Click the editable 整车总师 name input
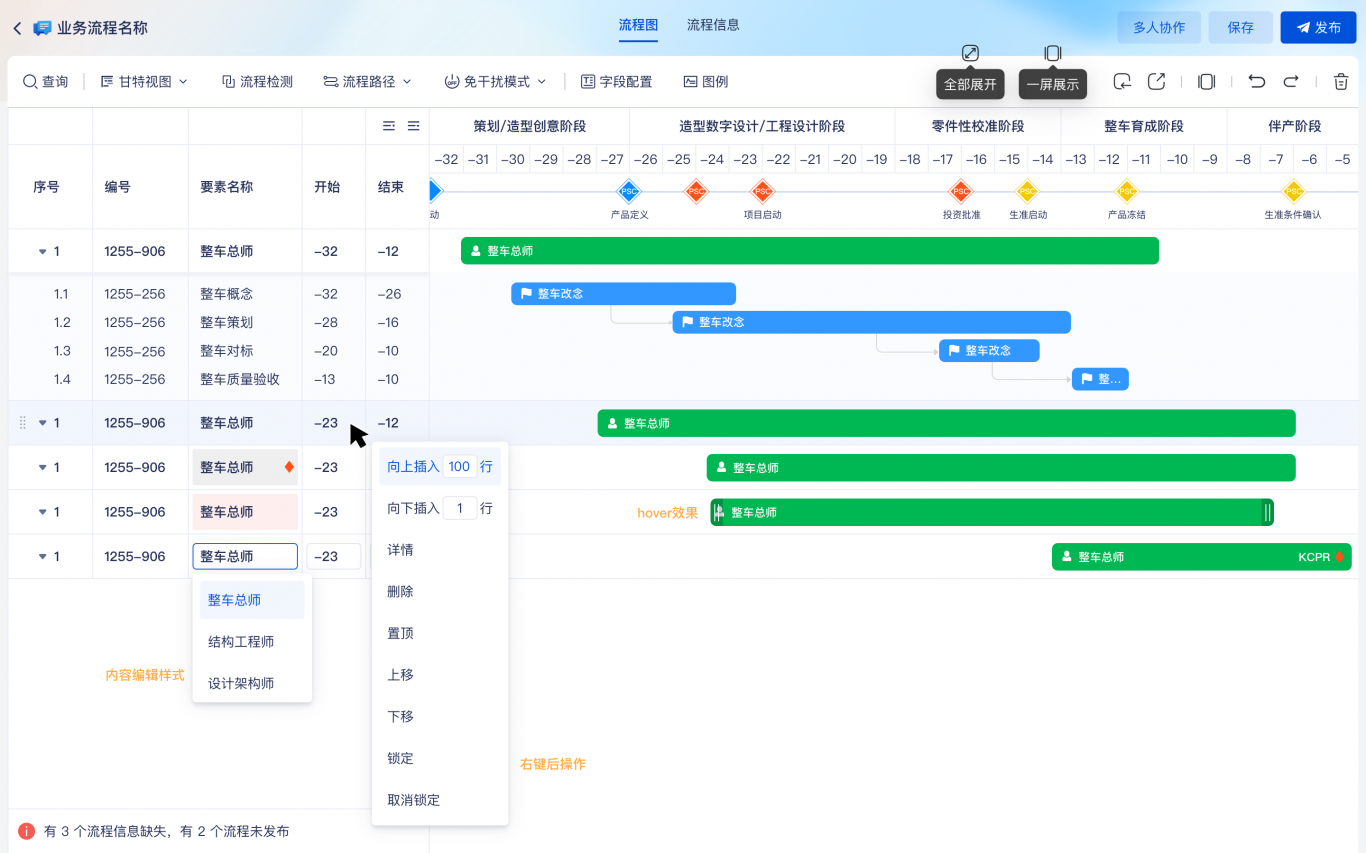The image size is (1366, 853). [245, 557]
